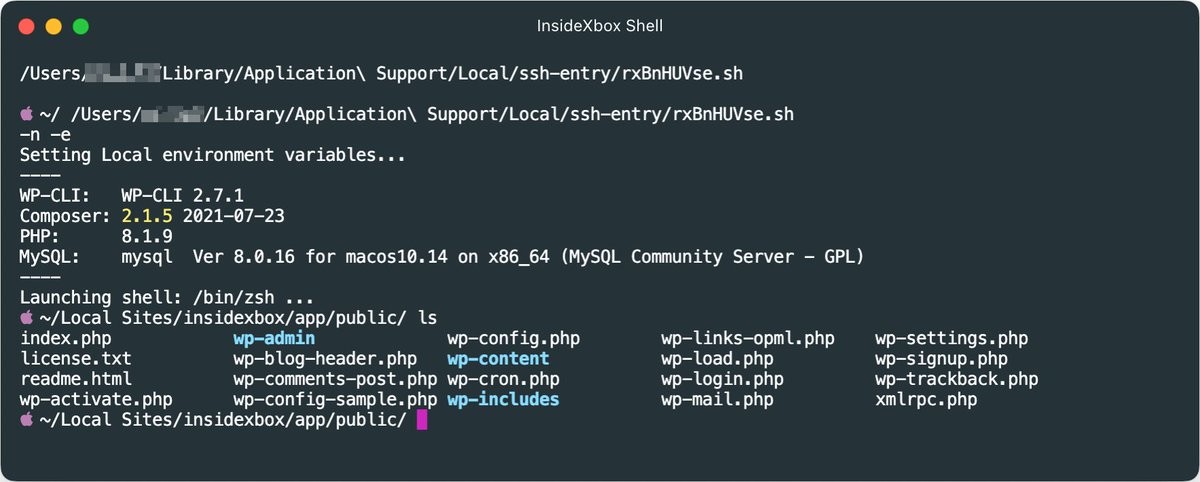The image size is (1200, 482).
Task: Click the yellow Composer version 2.1.5 text
Action: pyautogui.click(x=147, y=216)
